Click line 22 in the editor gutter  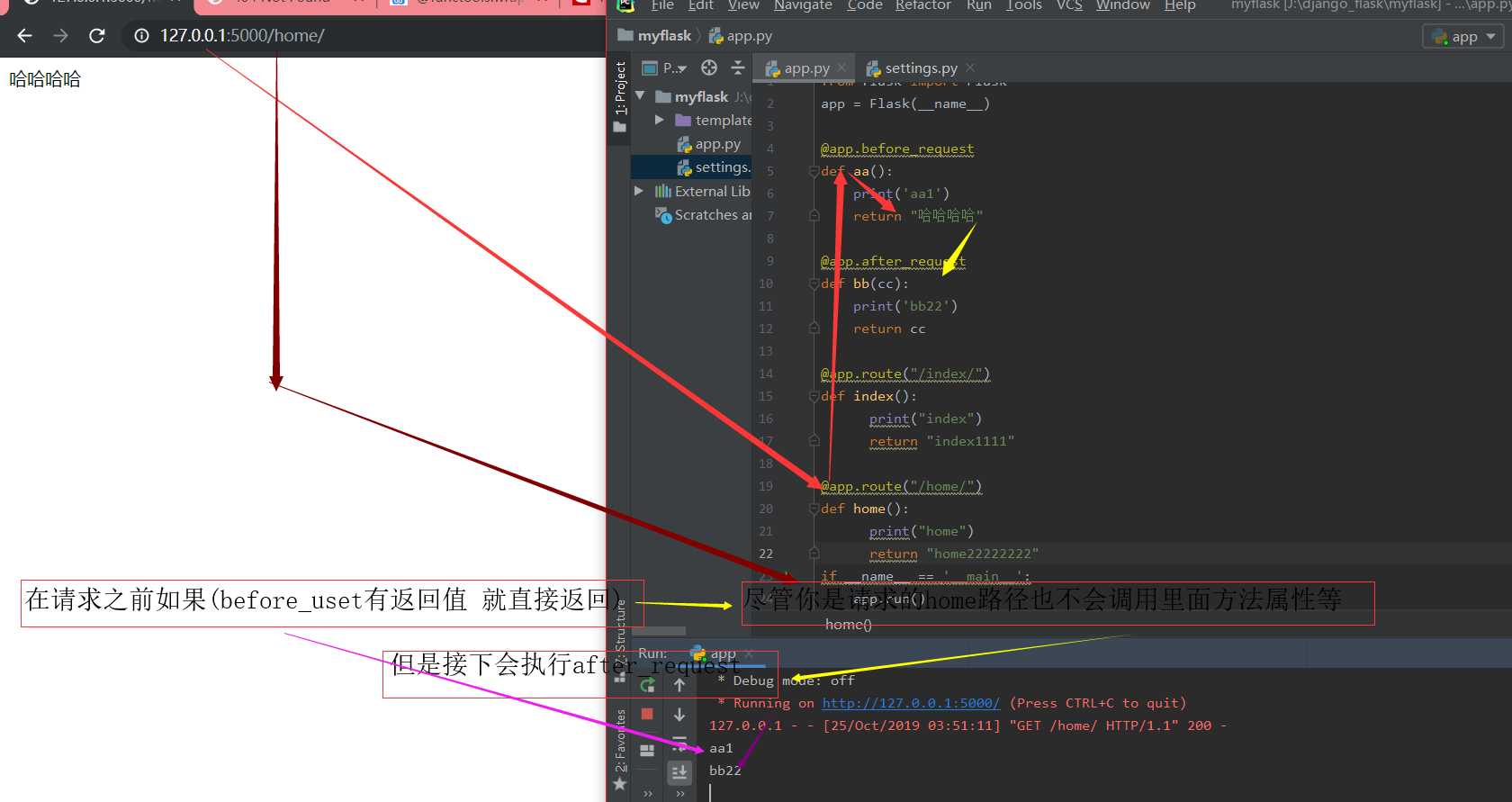[x=766, y=554]
